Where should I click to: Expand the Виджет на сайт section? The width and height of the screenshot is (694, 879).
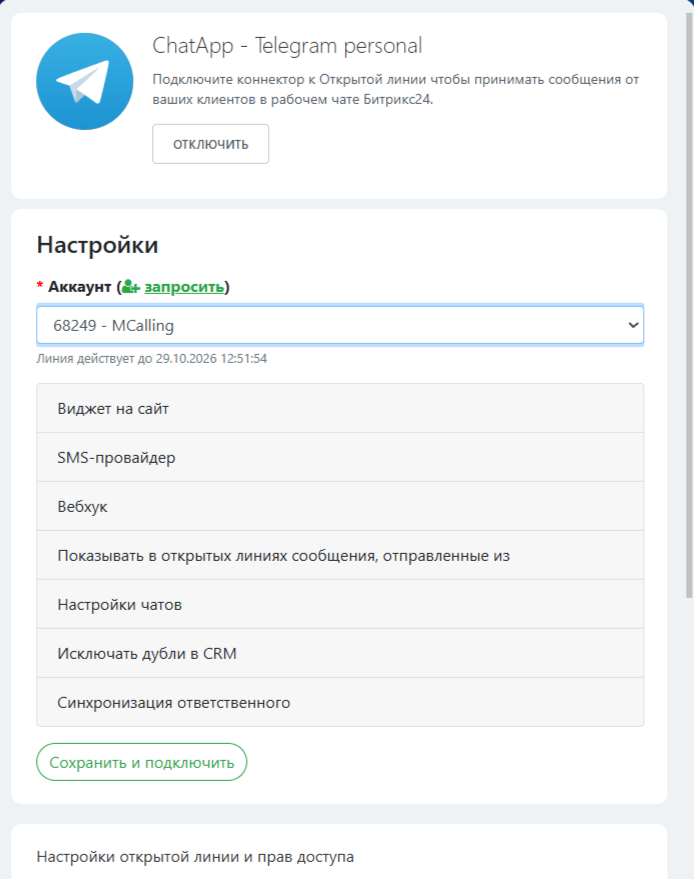[340, 408]
